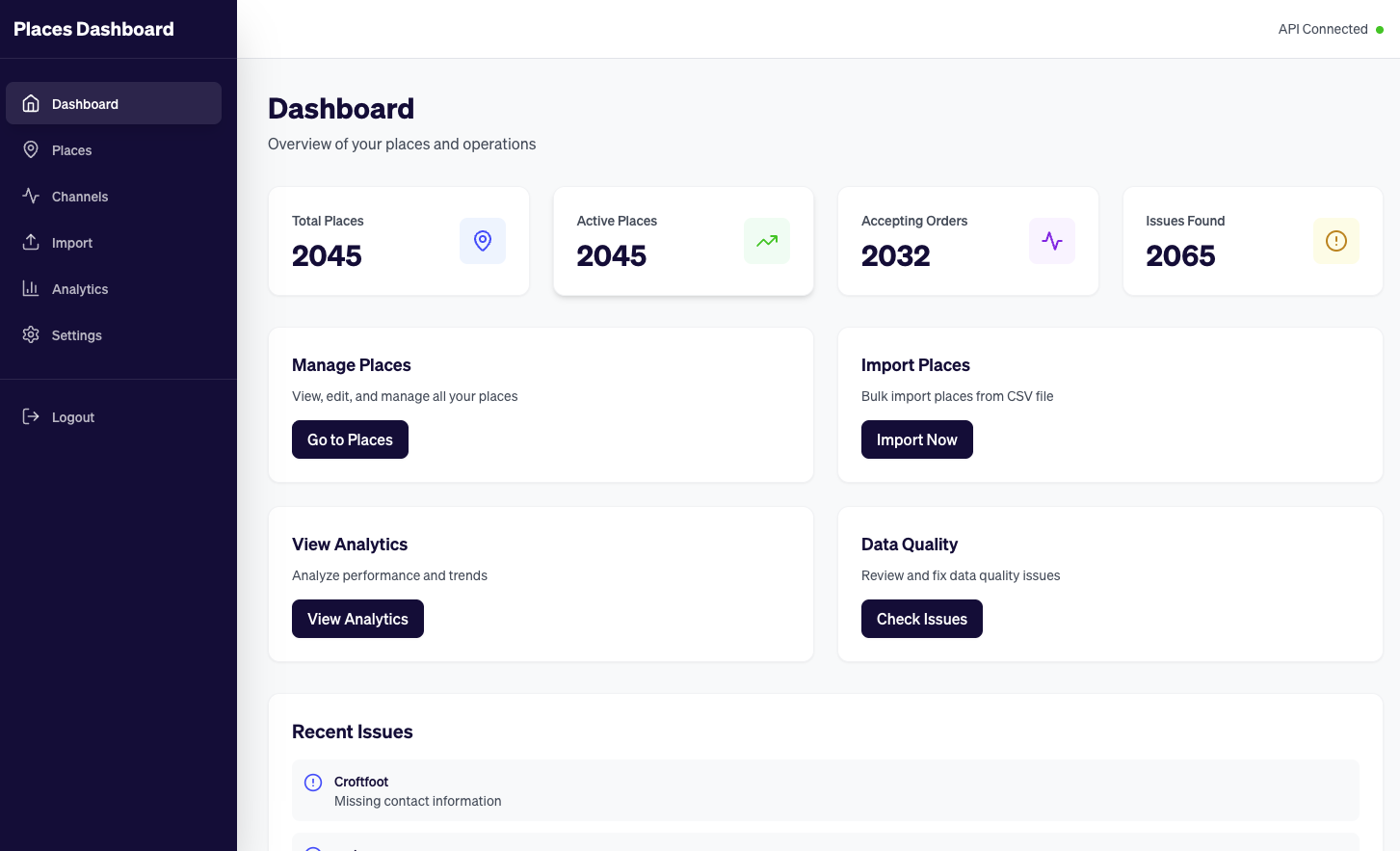Select the trending arrow icon on Active Places card

click(x=766, y=241)
